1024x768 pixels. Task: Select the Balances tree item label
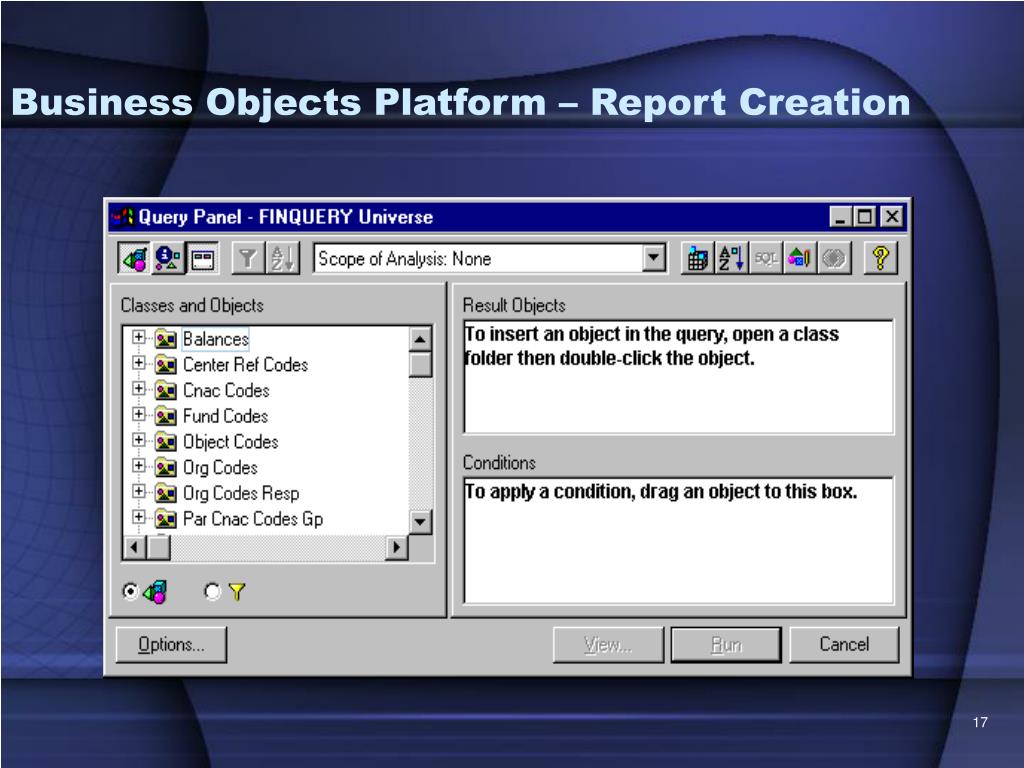216,340
